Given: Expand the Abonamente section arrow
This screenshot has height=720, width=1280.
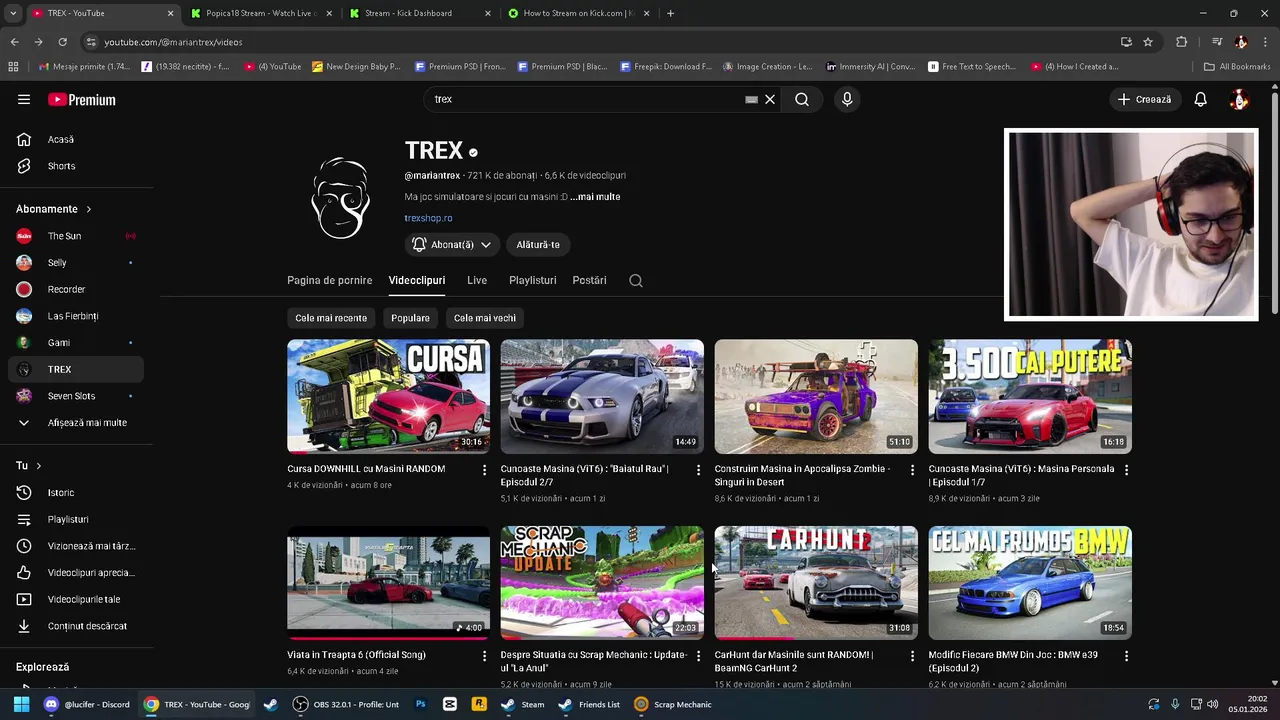Looking at the screenshot, I should 88,209.
